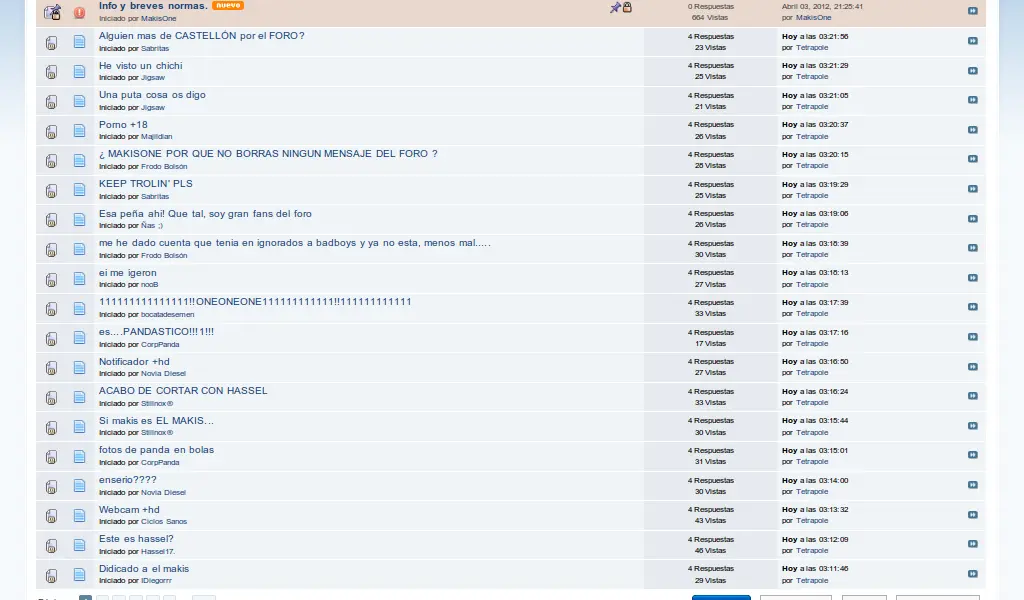
Task: Open thread 'Si makis es EL MAKIS...'
Action: pyautogui.click(x=156, y=420)
